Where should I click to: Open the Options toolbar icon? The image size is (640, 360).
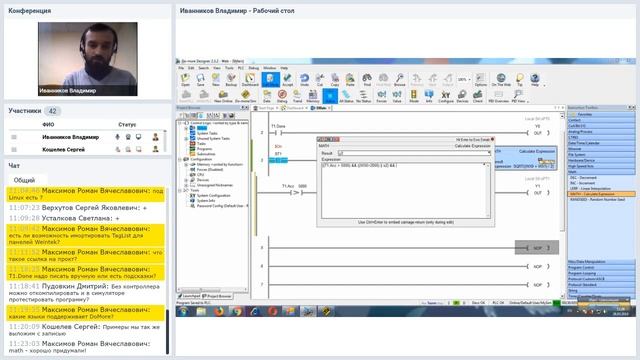click(481, 79)
